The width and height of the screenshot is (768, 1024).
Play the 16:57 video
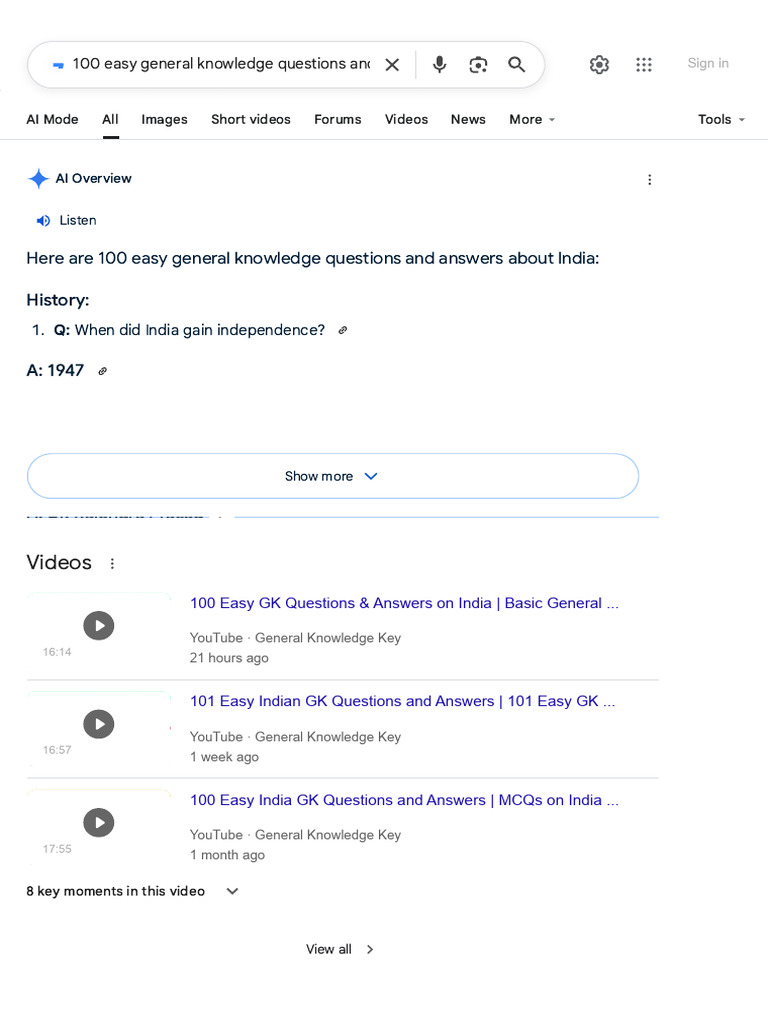99,724
